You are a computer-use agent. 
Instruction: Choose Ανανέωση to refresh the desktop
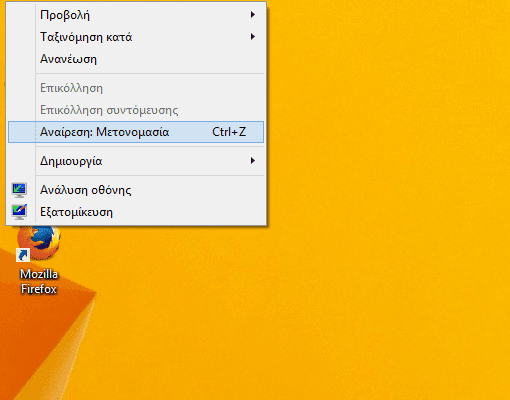click(x=136, y=59)
